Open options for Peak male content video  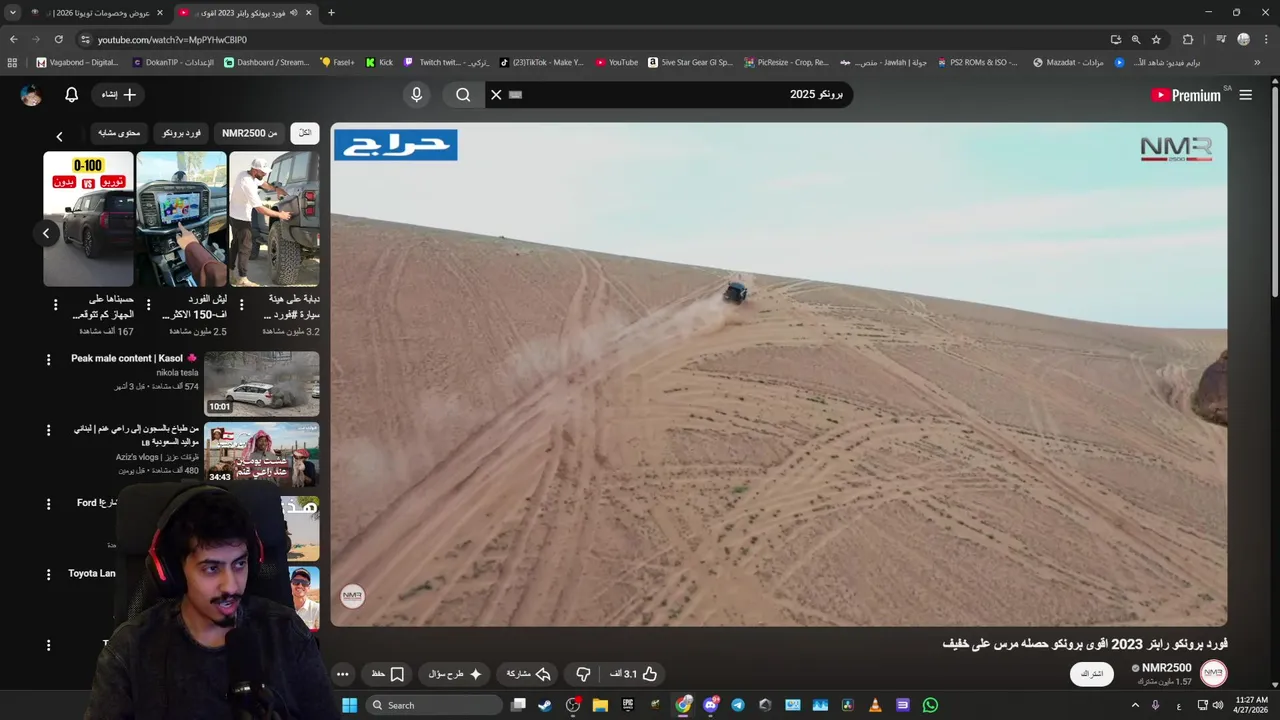48,360
